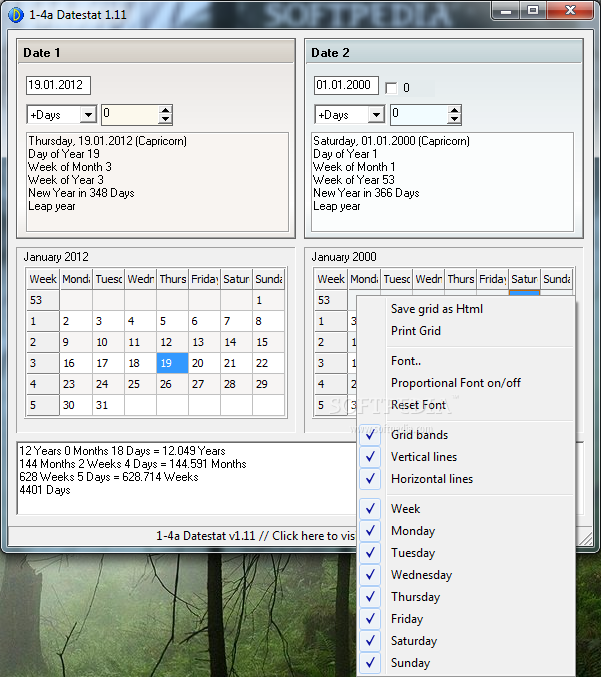Click 'Week of Year 53' in Date 2 info
Viewport: 601px width, 677px height.
coord(354,180)
